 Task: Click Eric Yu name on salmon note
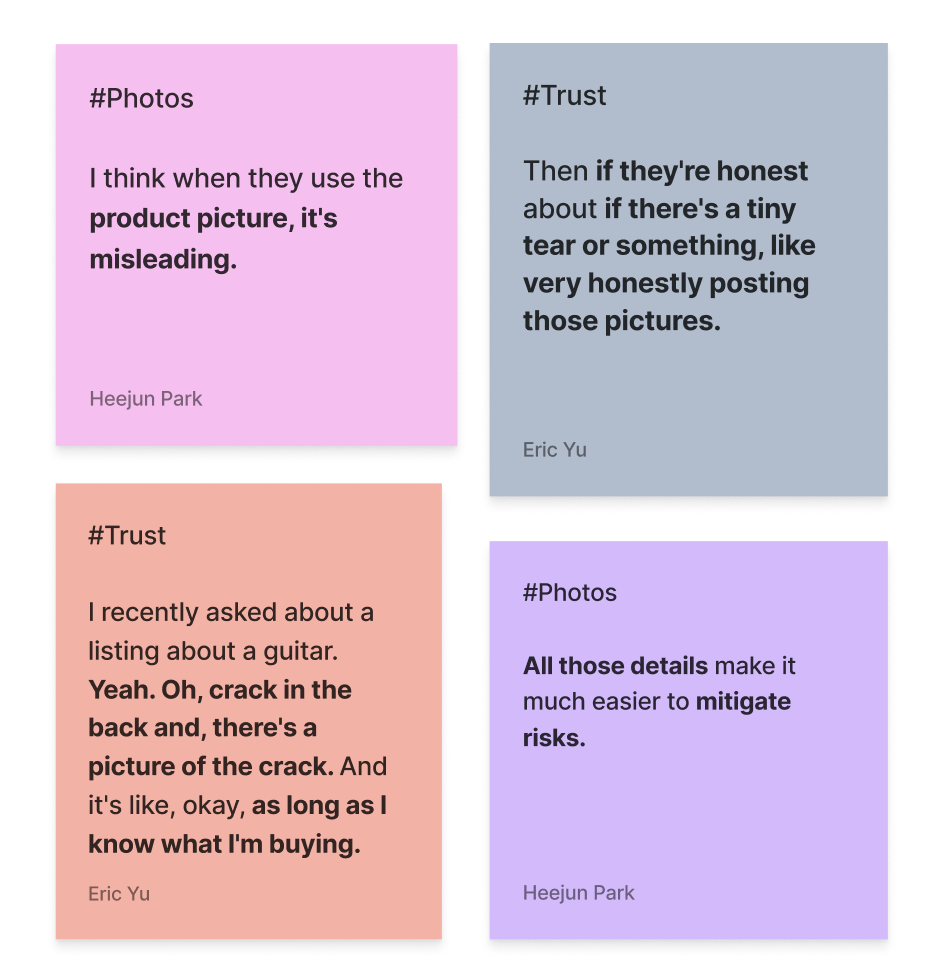(x=119, y=894)
